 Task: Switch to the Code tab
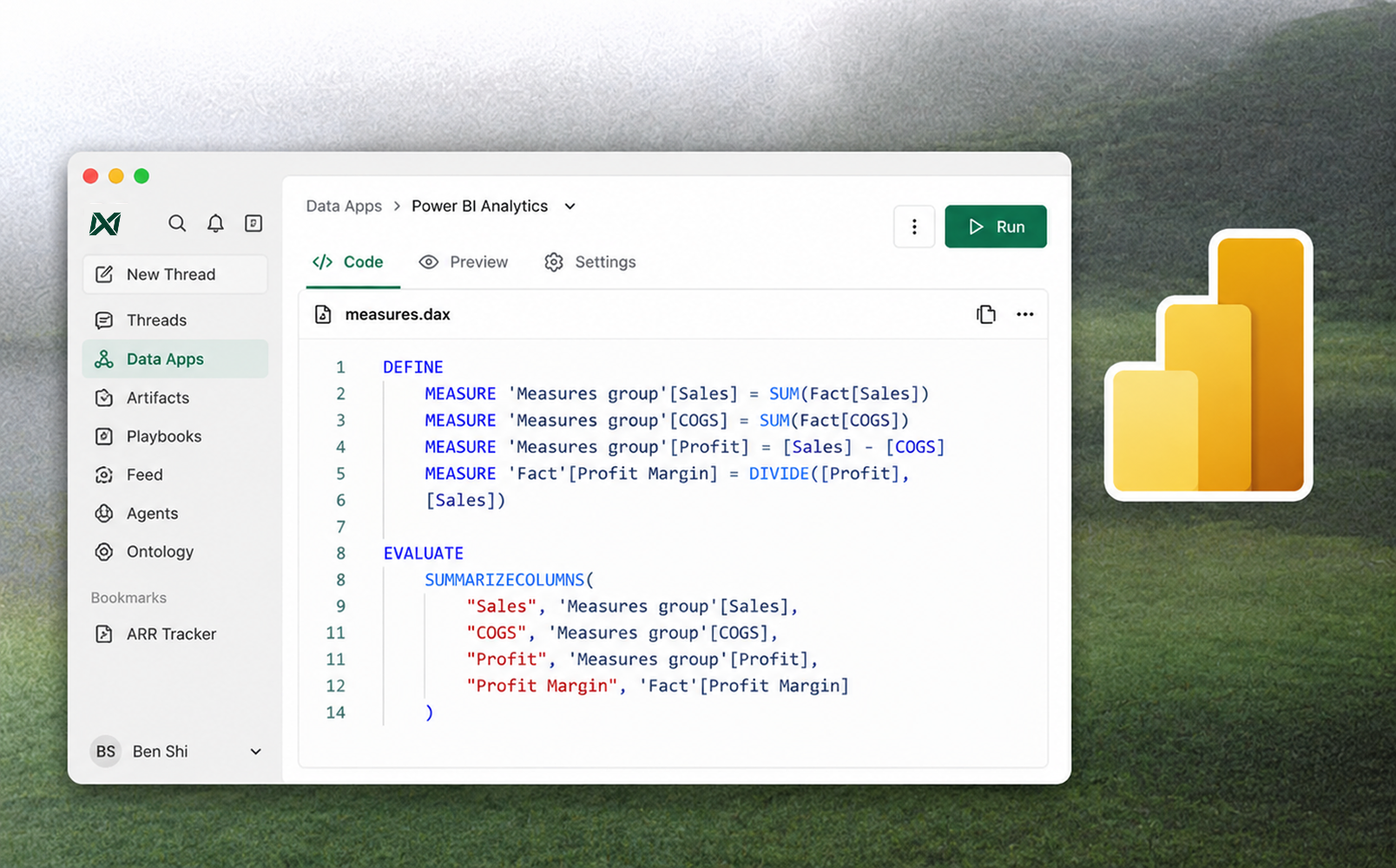coord(348,262)
